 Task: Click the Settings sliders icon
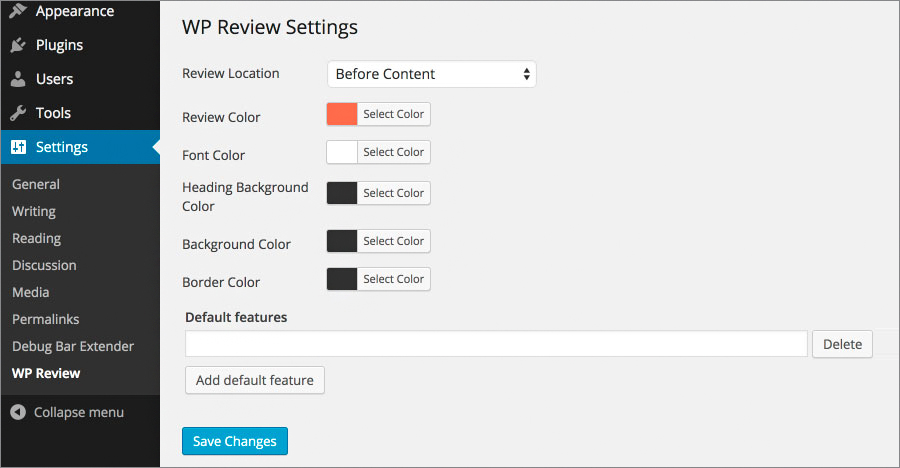(18, 147)
